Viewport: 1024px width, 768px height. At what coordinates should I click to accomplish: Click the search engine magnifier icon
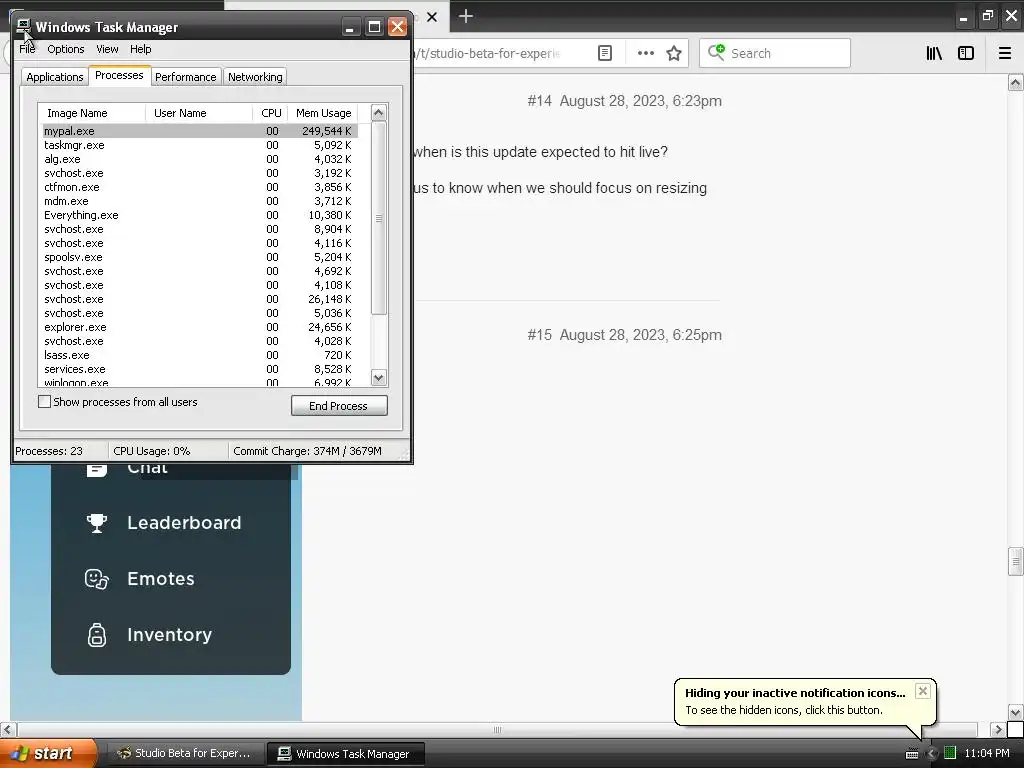pos(716,52)
